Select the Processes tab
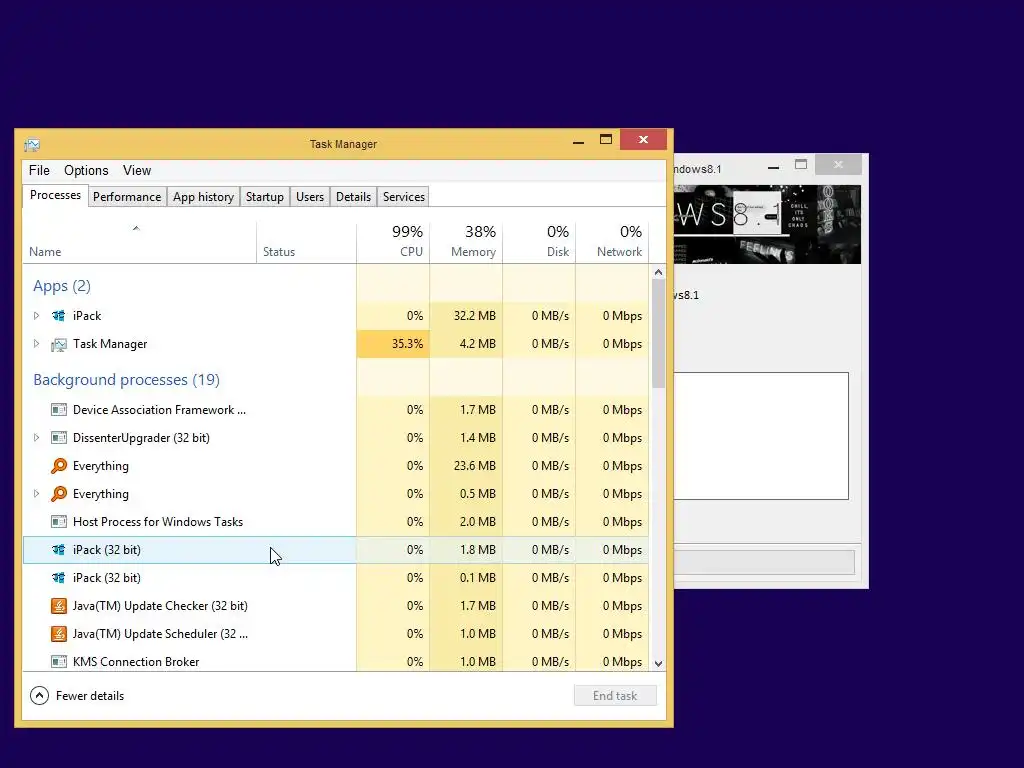1024x768 pixels. [x=56, y=195]
